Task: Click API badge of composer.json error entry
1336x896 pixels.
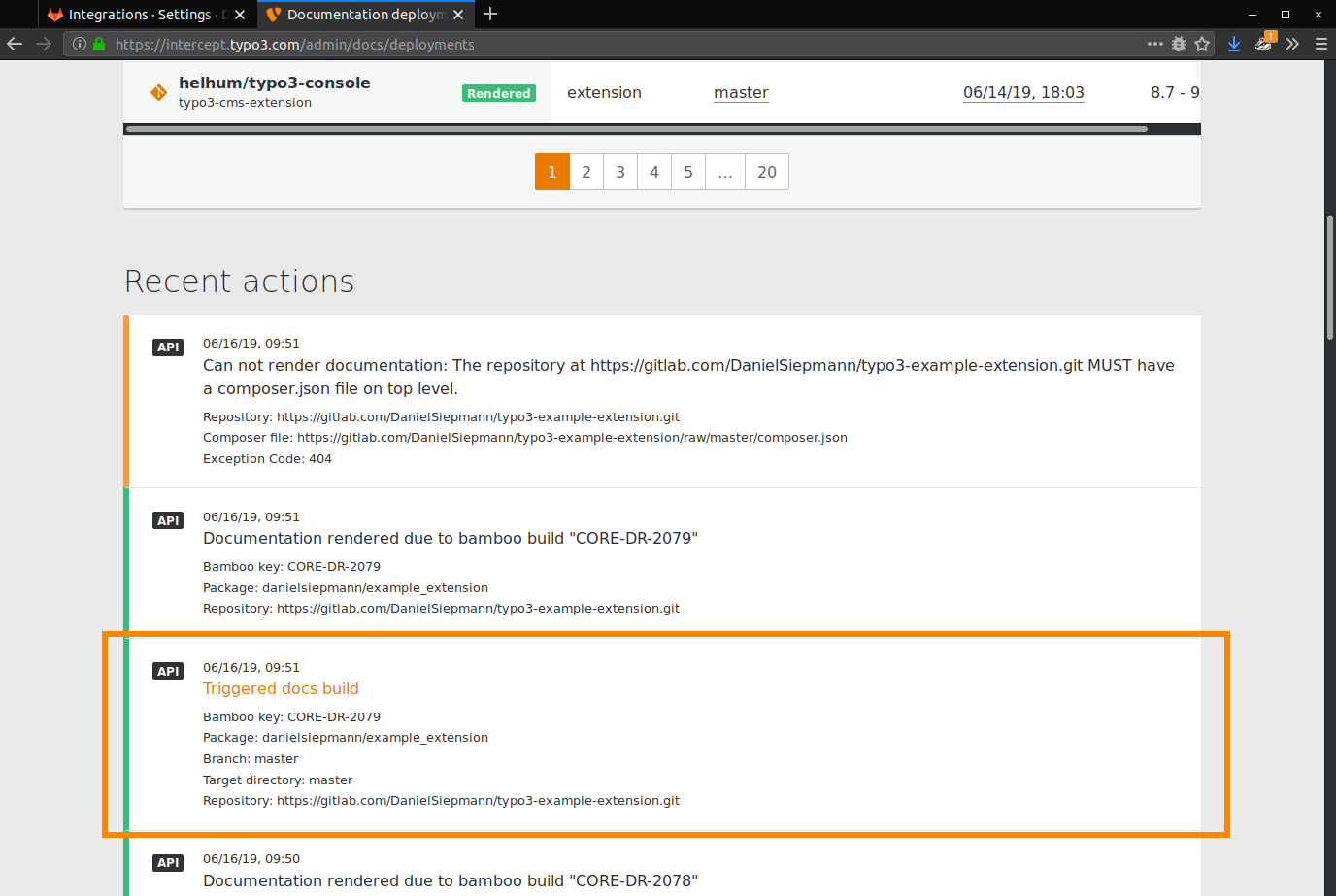Action: (168, 348)
